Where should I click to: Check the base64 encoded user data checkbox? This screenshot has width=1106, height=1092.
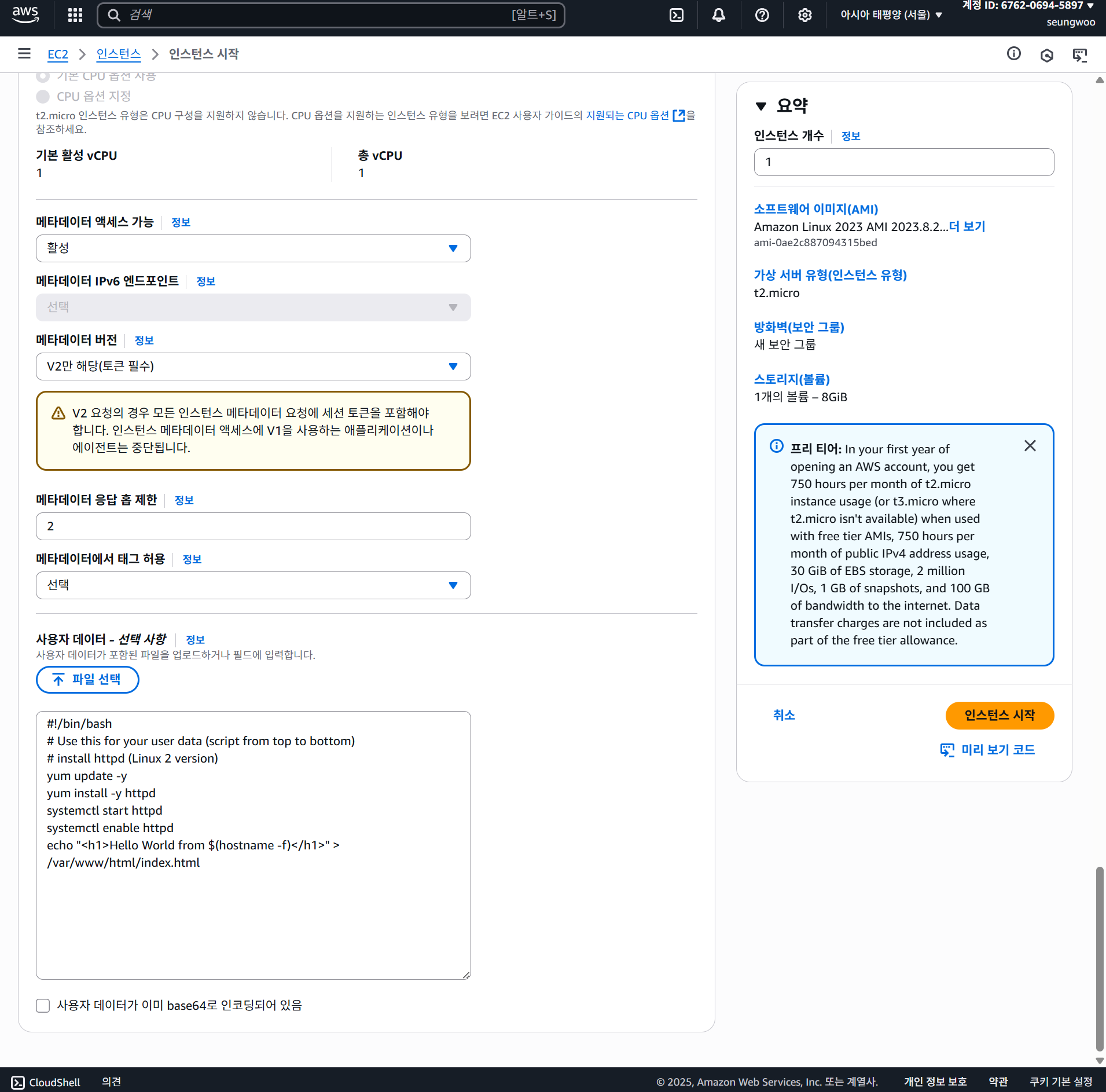pos(43,1006)
